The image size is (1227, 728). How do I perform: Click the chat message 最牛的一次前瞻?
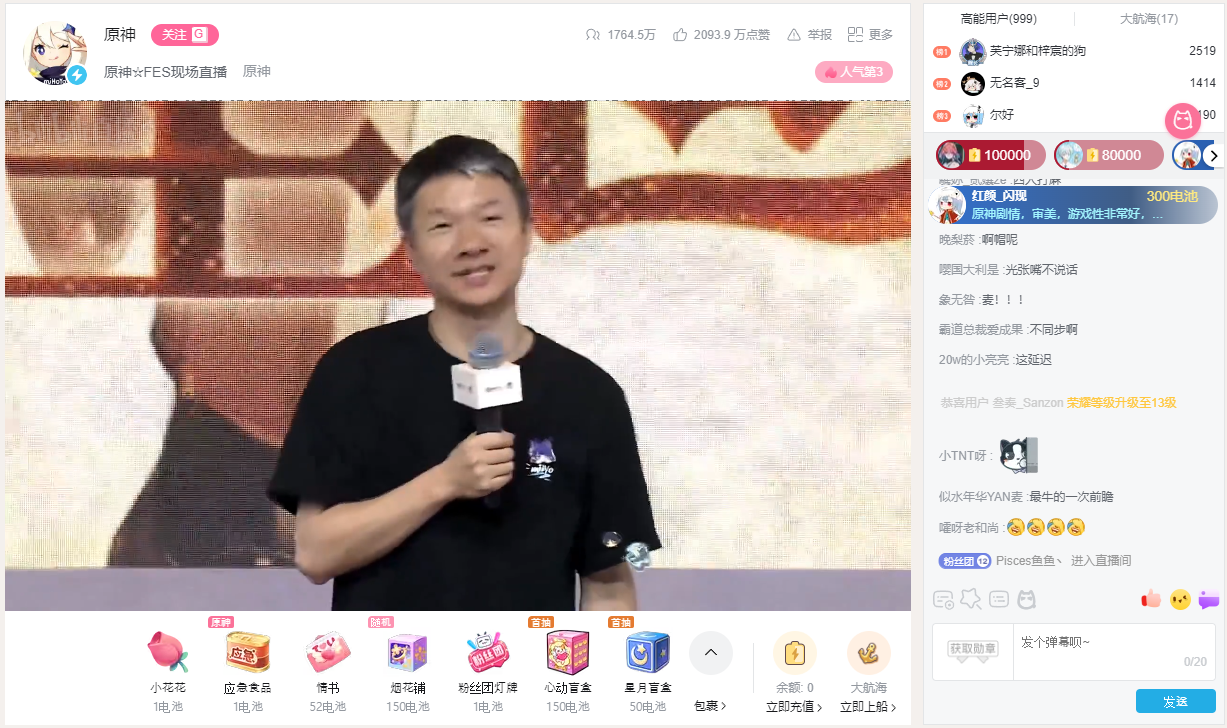click(1071, 497)
